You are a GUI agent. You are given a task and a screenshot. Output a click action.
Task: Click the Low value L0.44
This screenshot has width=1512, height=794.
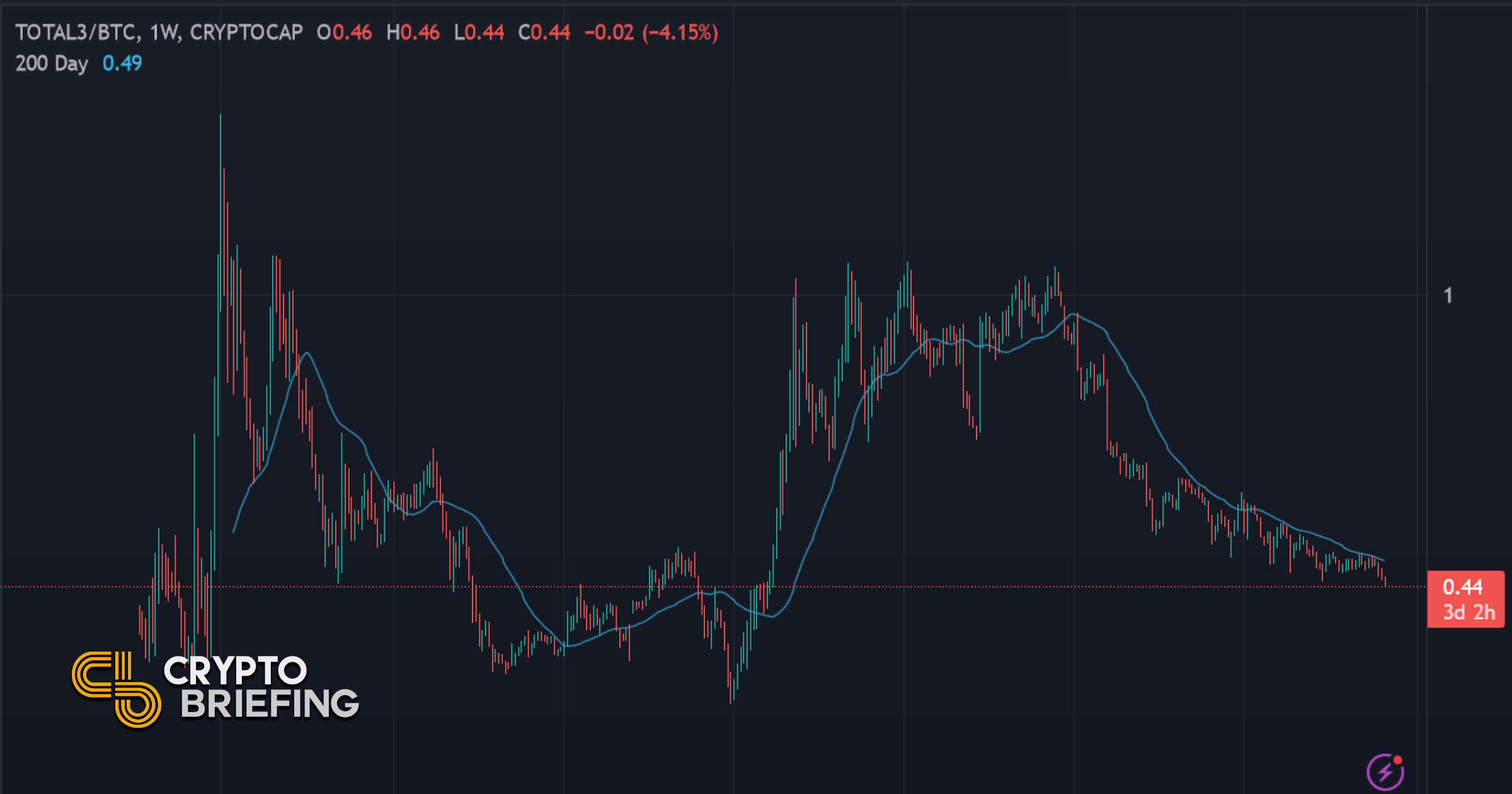479,32
